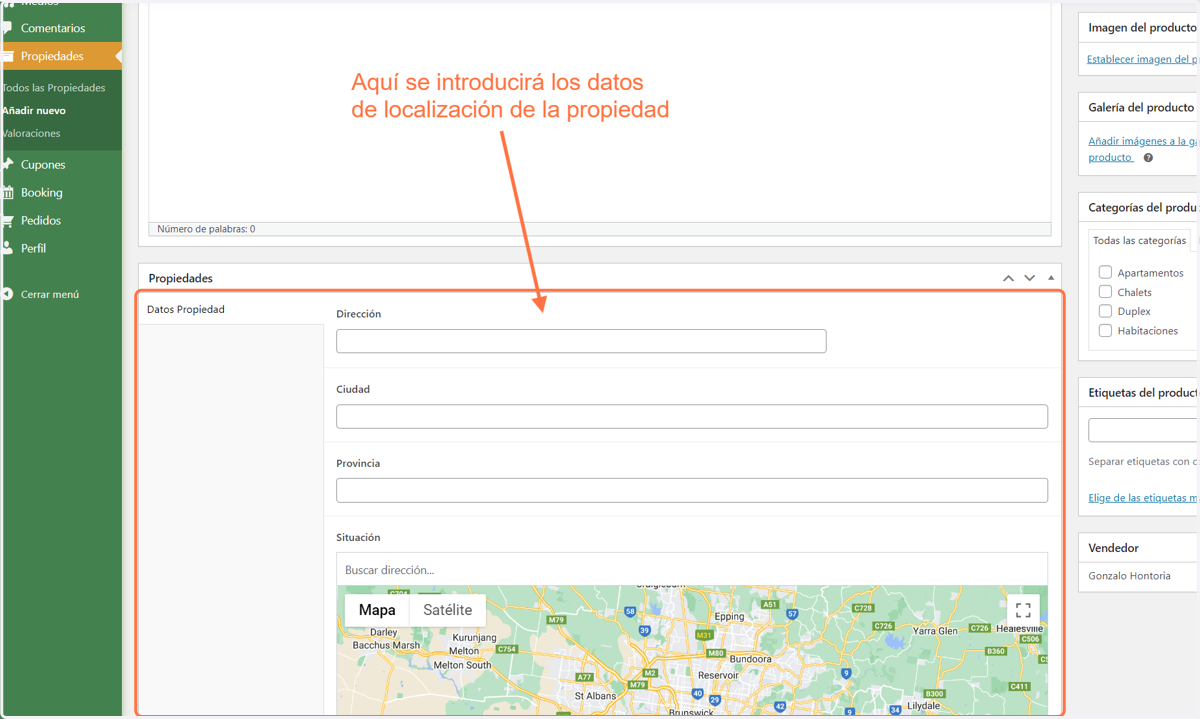1200x719 pixels.
Task: Check the Apartamentos category
Action: (1105, 272)
